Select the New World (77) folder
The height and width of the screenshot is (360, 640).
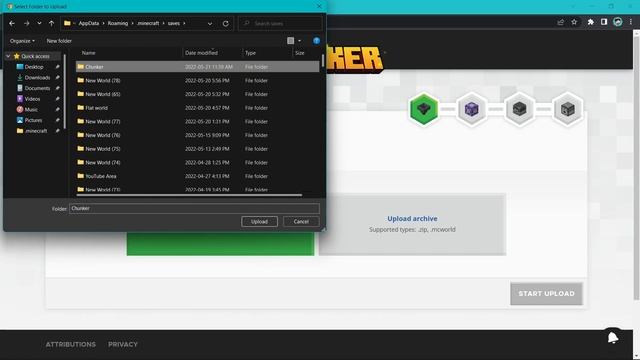(198, 122)
